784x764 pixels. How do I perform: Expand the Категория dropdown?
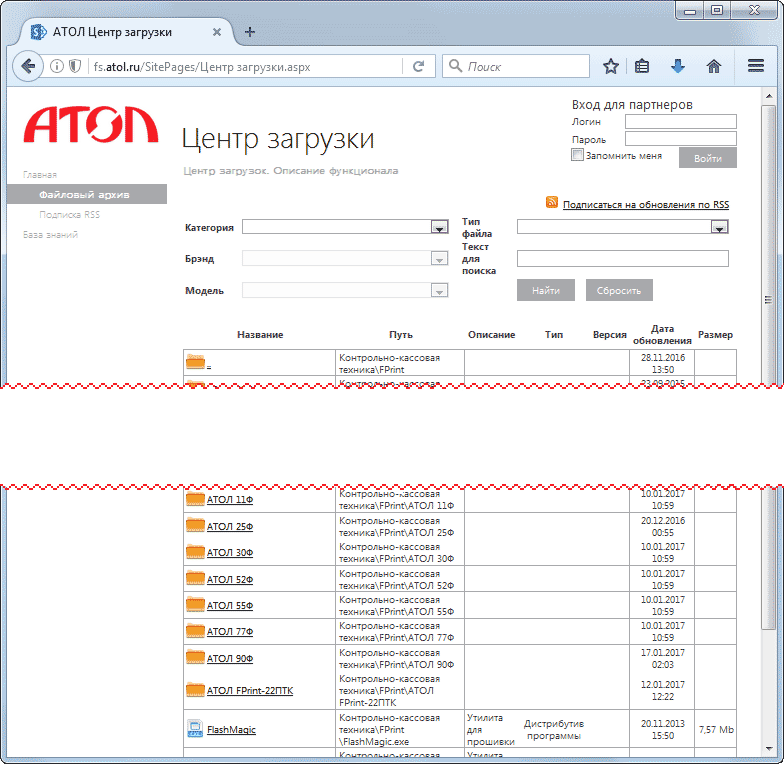[x=439, y=227]
